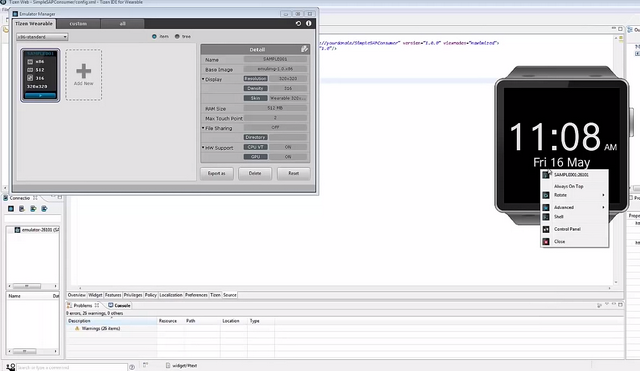Screen dimensions: 640x371
Task: Switch to the all tab
Action: pyautogui.click(x=122, y=24)
